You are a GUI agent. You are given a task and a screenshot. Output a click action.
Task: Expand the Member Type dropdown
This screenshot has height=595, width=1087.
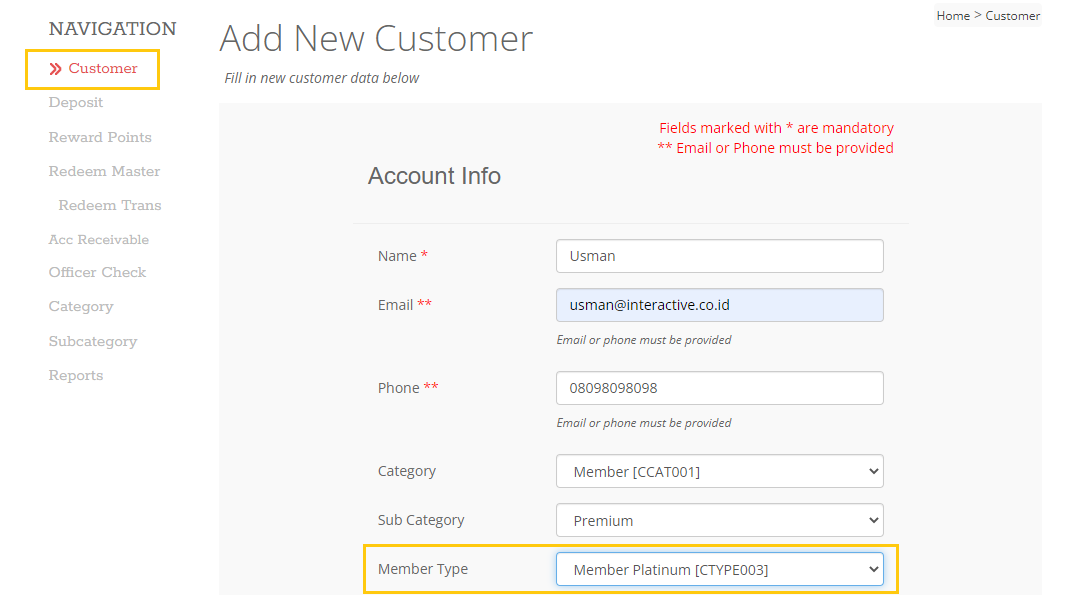click(x=719, y=570)
